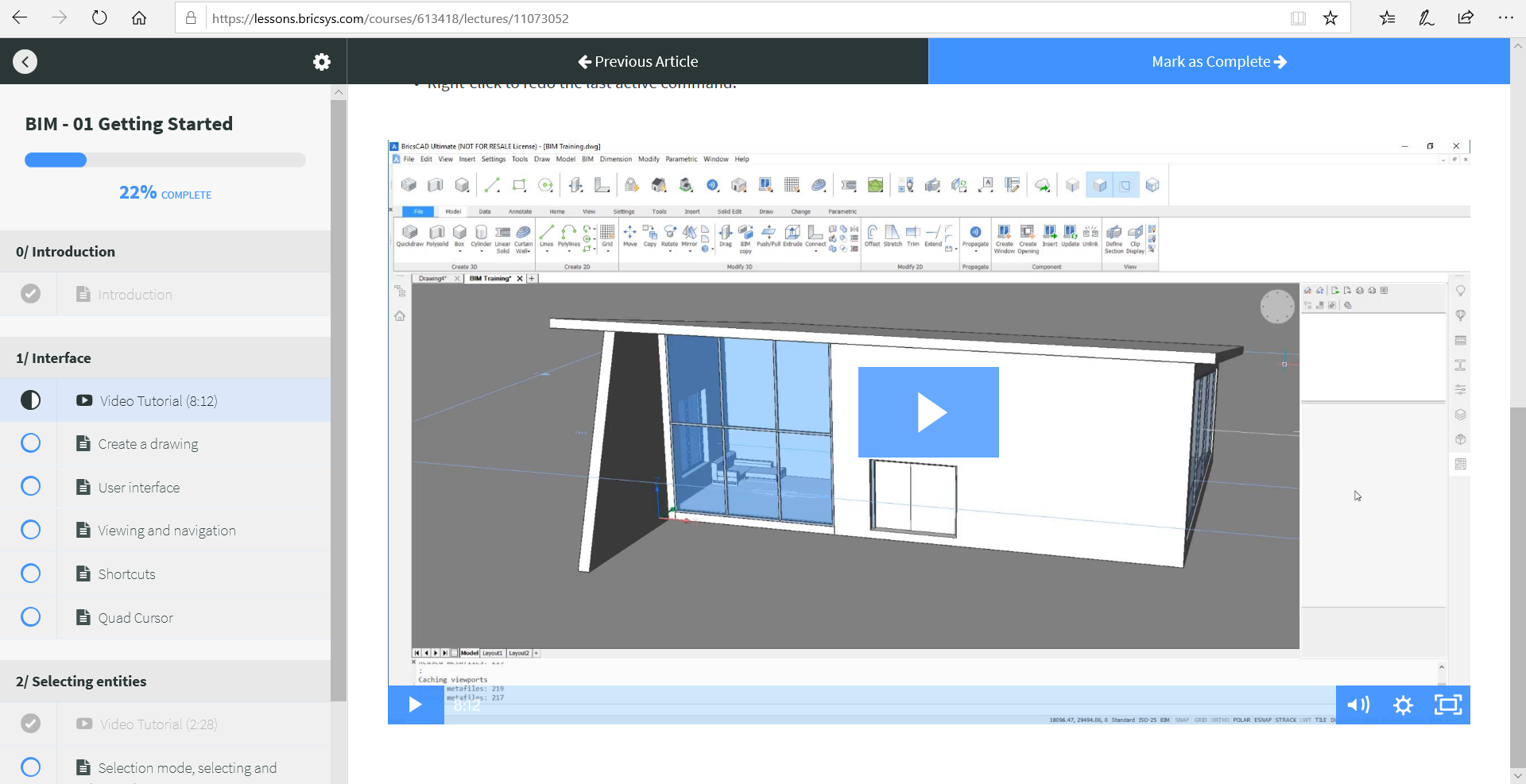Click half-filled status circle beside Video Tutorial (8:12)
Viewport: 1526px width, 784px height.
click(x=30, y=400)
